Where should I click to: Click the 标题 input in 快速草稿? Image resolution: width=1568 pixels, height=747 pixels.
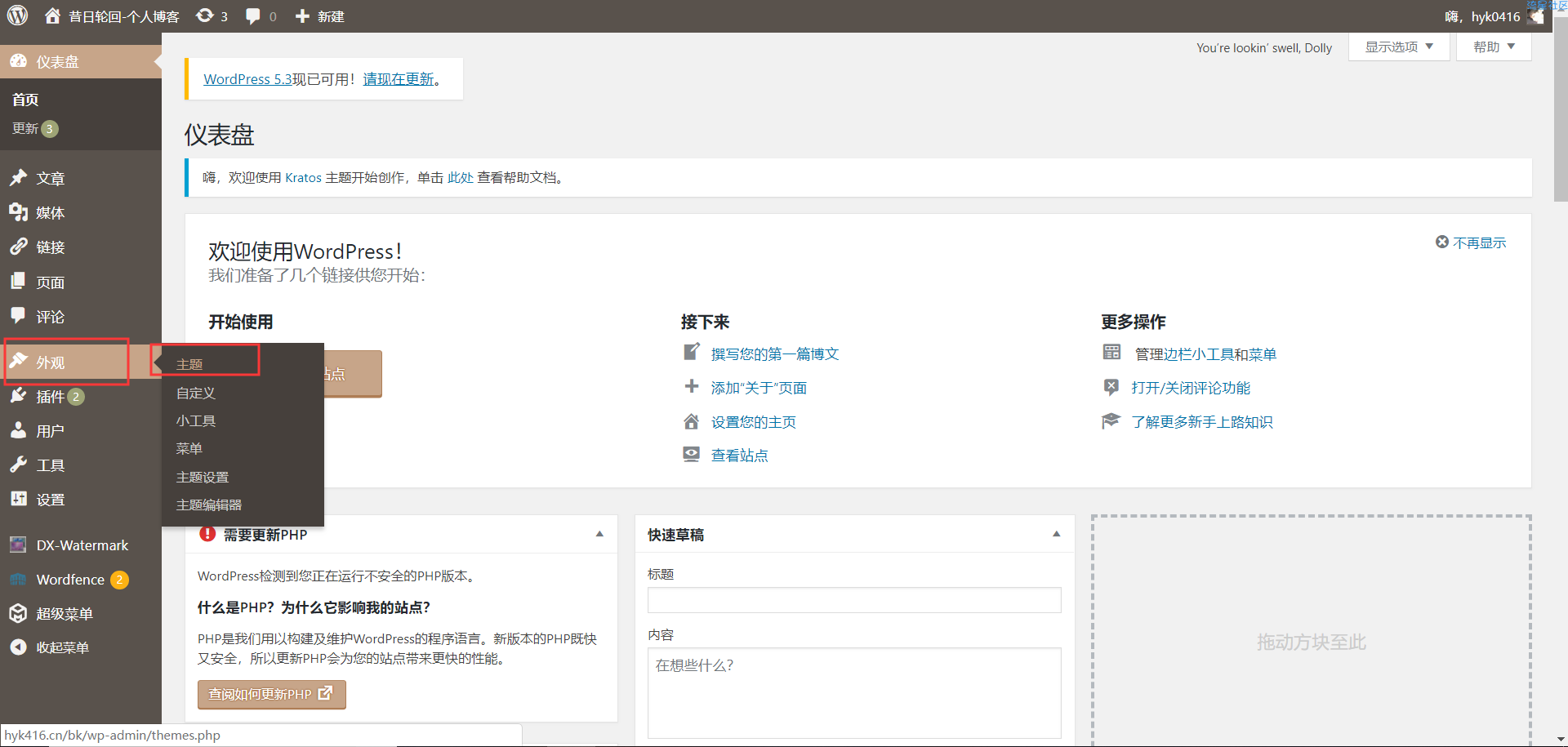854,600
